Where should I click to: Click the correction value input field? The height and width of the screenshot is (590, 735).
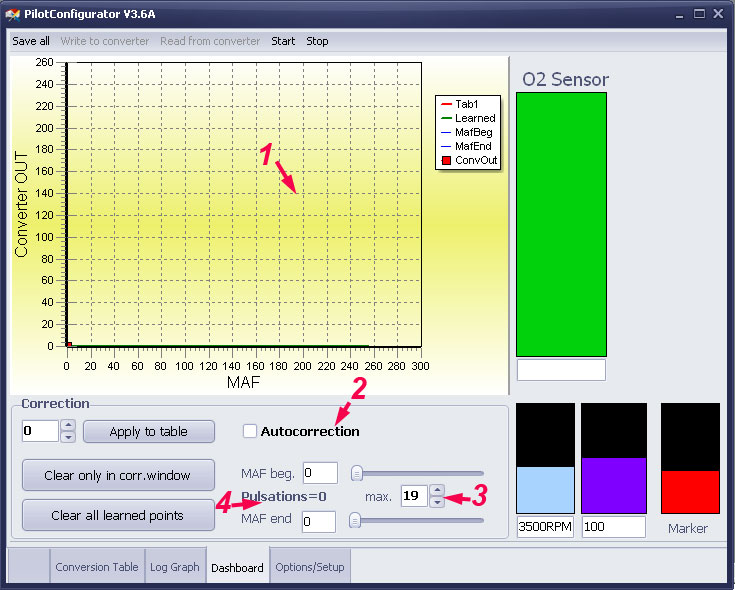40,431
